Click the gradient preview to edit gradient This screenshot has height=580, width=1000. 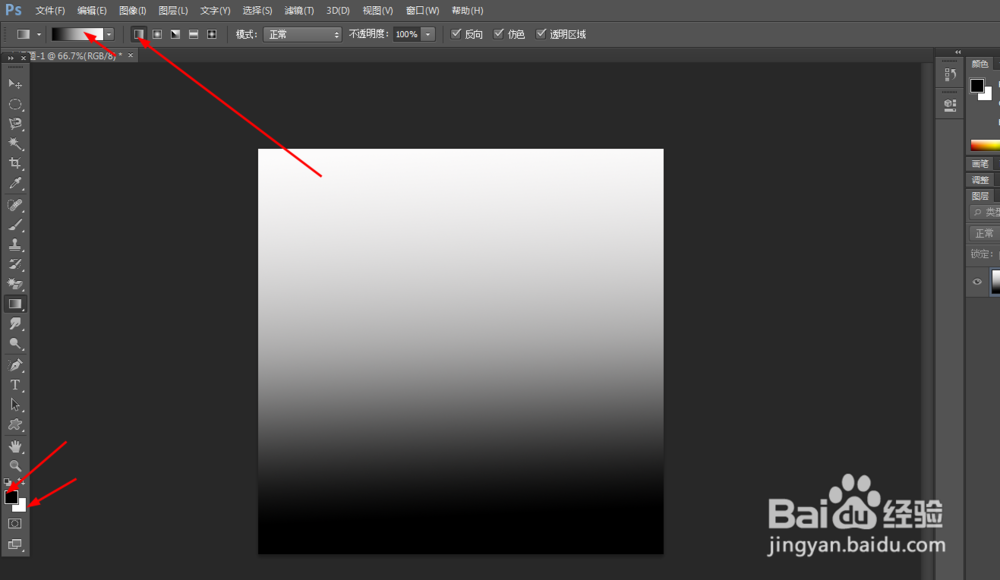[x=77, y=34]
